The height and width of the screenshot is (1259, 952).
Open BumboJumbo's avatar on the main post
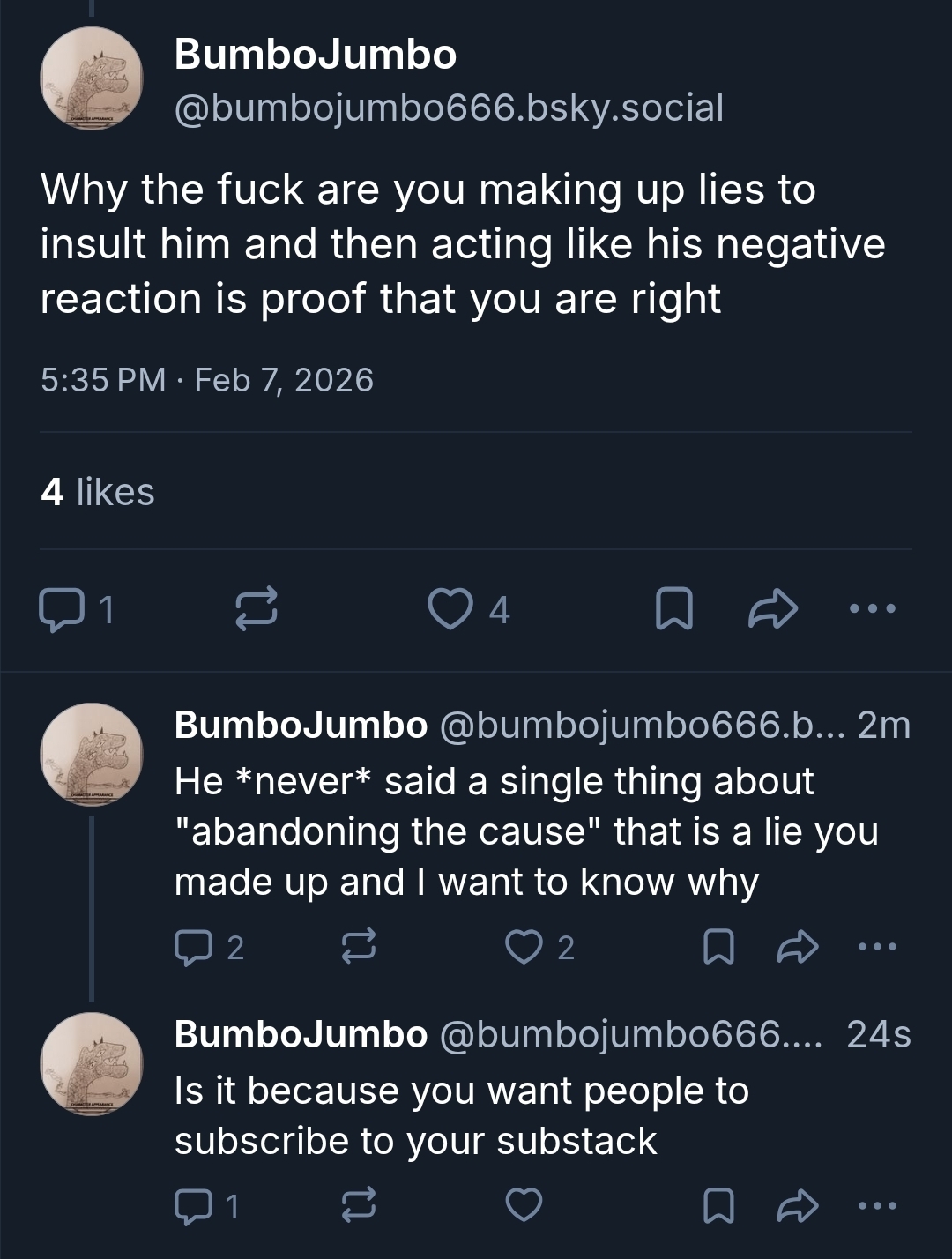(91, 78)
